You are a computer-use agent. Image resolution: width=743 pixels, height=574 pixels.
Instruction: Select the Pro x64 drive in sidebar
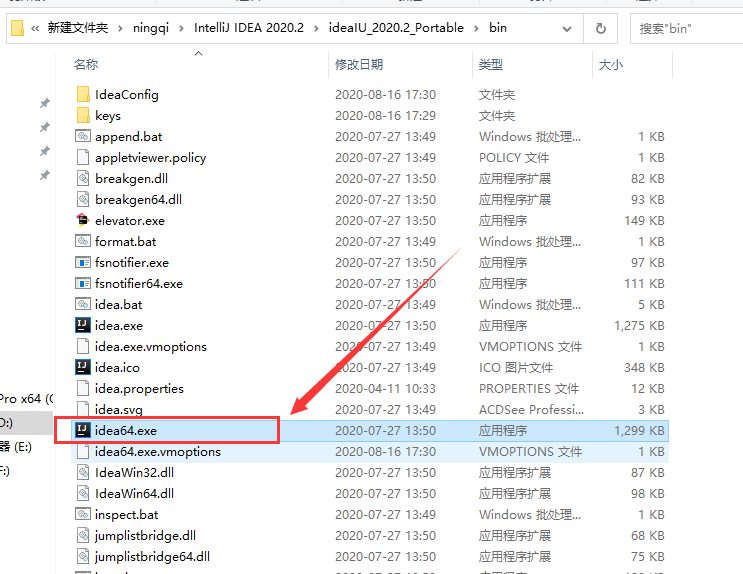(x=27, y=399)
